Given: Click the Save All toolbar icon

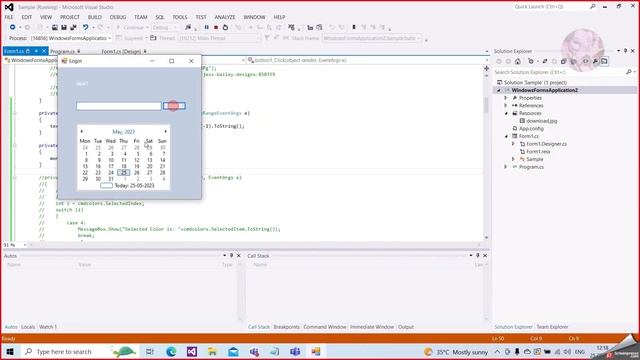Looking at the screenshot, I should [73, 27].
